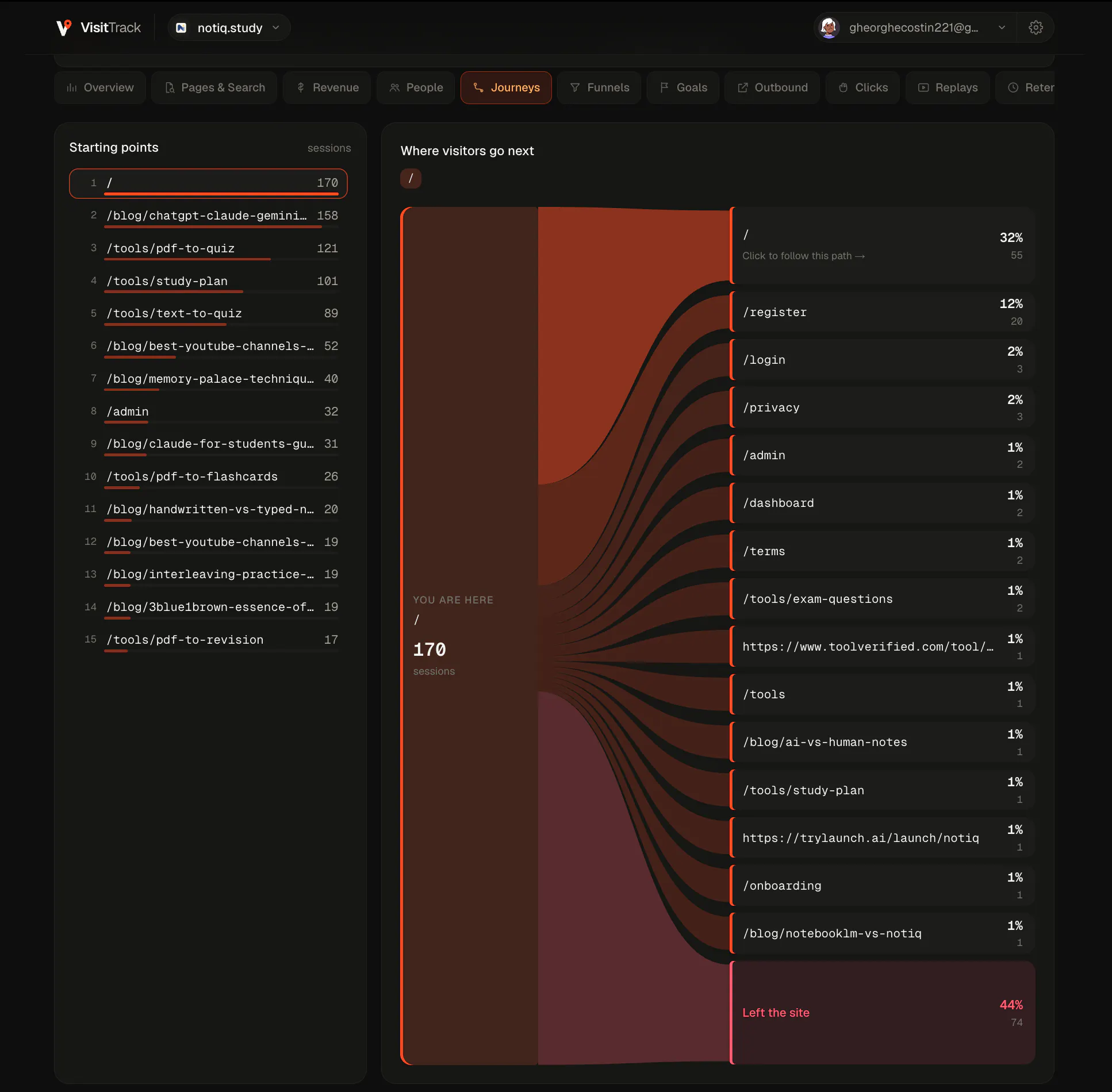Click the VisitTrack logo icon
Viewport: 1112px width, 1092px height.
point(64,27)
